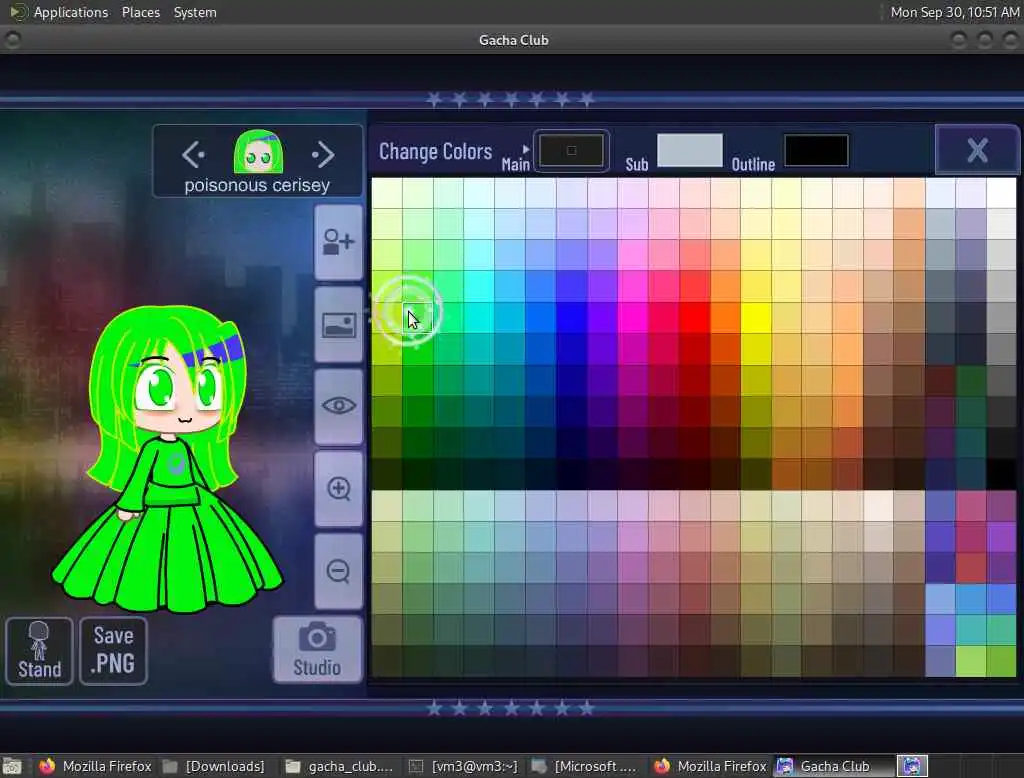Open the Places menu
The width and height of the screenshot is (1024, 778).
pos(140,12)
